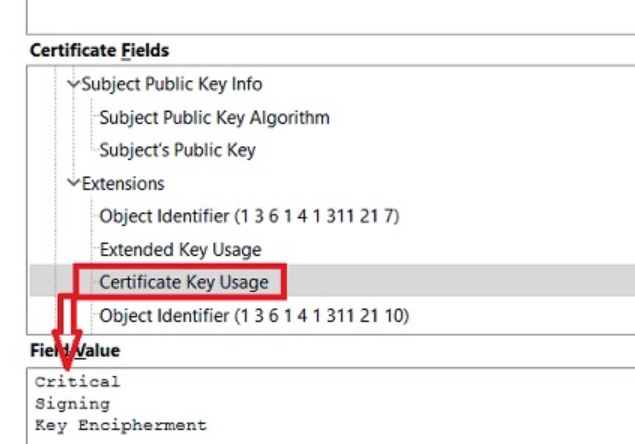This screenshot has width=635, height=444.
Task: Select the Extended Key Usage field
Action: pyautogui.click(x=180, y=249)
